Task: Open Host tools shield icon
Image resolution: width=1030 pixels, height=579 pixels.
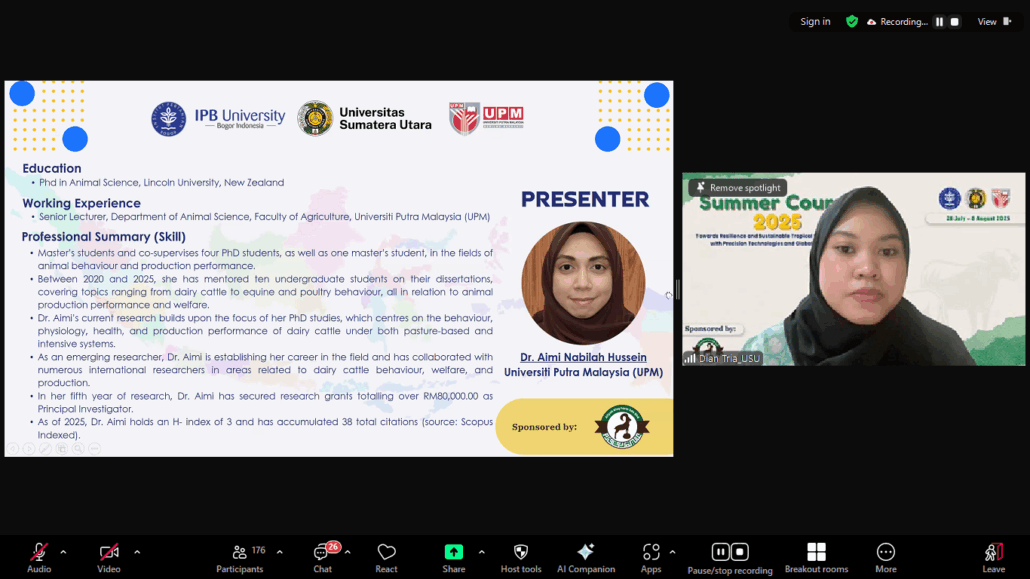Action: [520, 553]
